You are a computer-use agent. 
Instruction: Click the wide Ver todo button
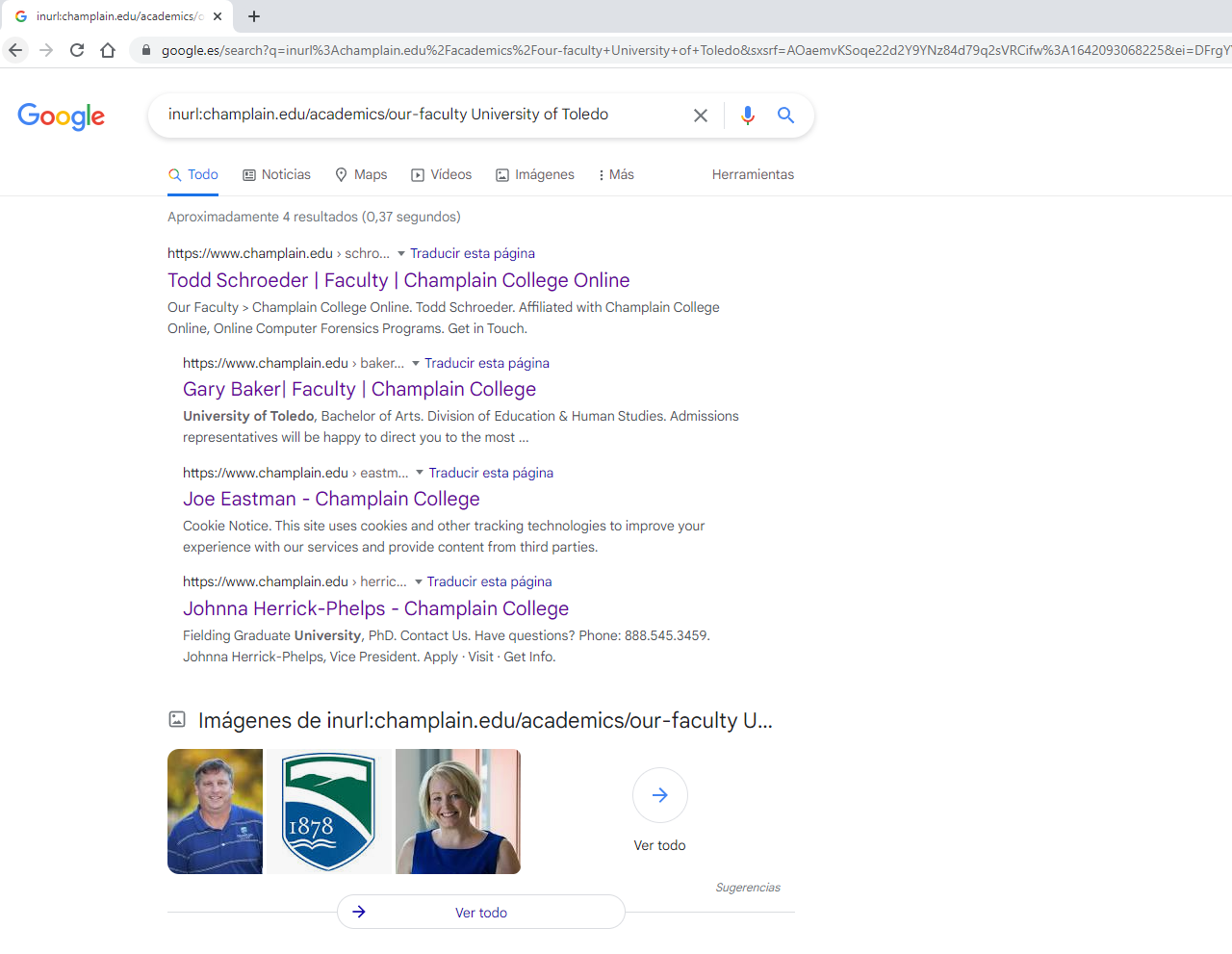(481, 912)
